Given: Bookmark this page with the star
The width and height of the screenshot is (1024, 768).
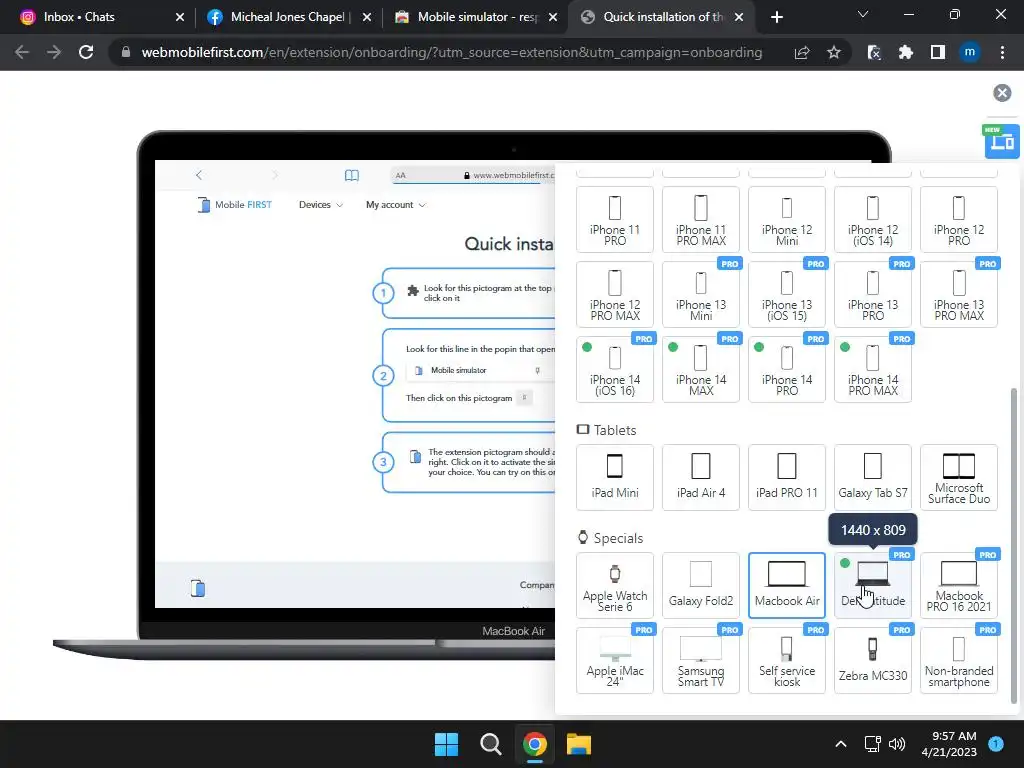Looking at the screenshot, I should tap(833, 52).
